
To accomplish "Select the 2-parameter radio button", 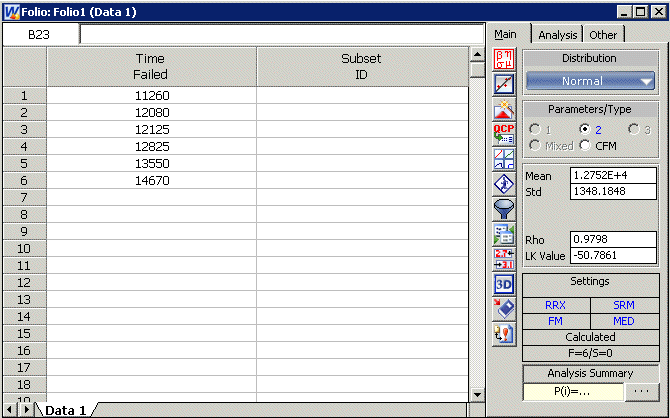I will coord(585,130).
